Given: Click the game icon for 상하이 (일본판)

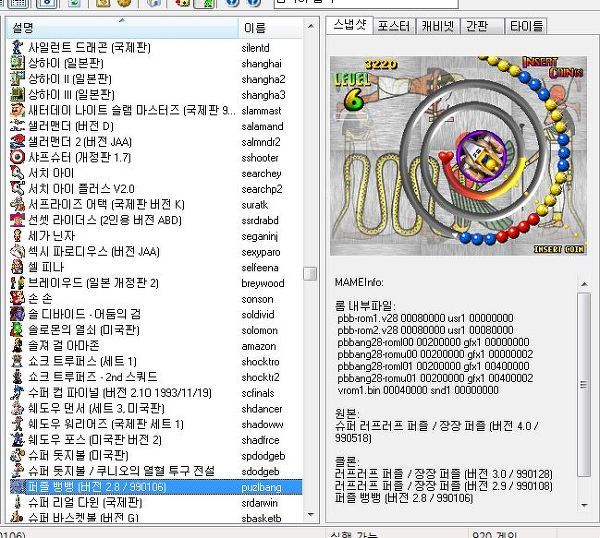Looking at the screenshot, I should point(17,63).
